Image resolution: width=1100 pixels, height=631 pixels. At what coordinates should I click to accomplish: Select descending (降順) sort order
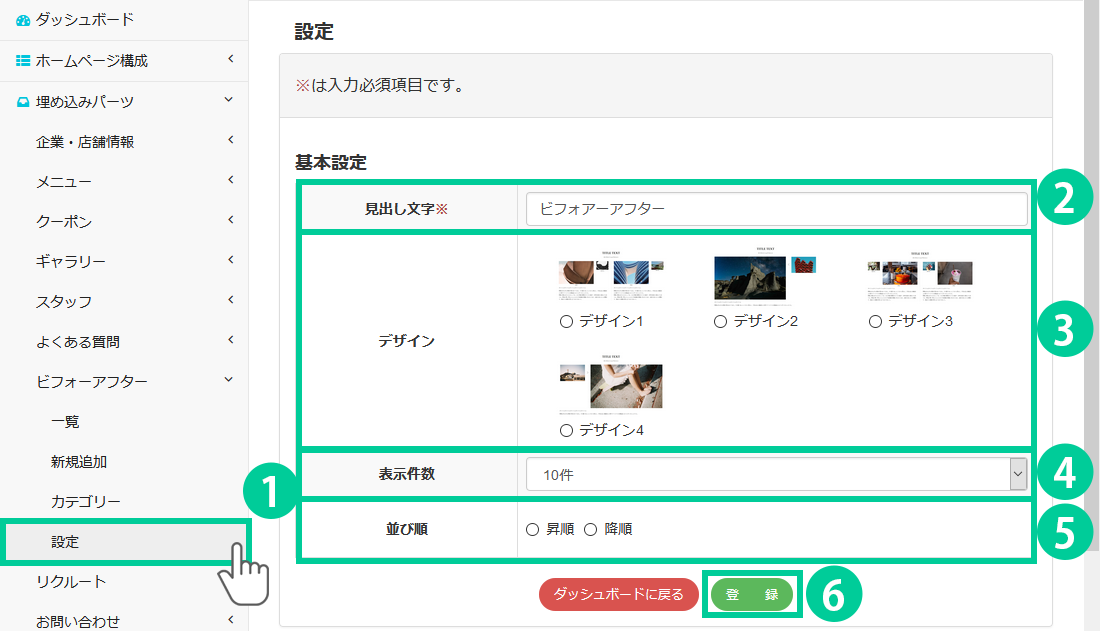tap(590, 529)
